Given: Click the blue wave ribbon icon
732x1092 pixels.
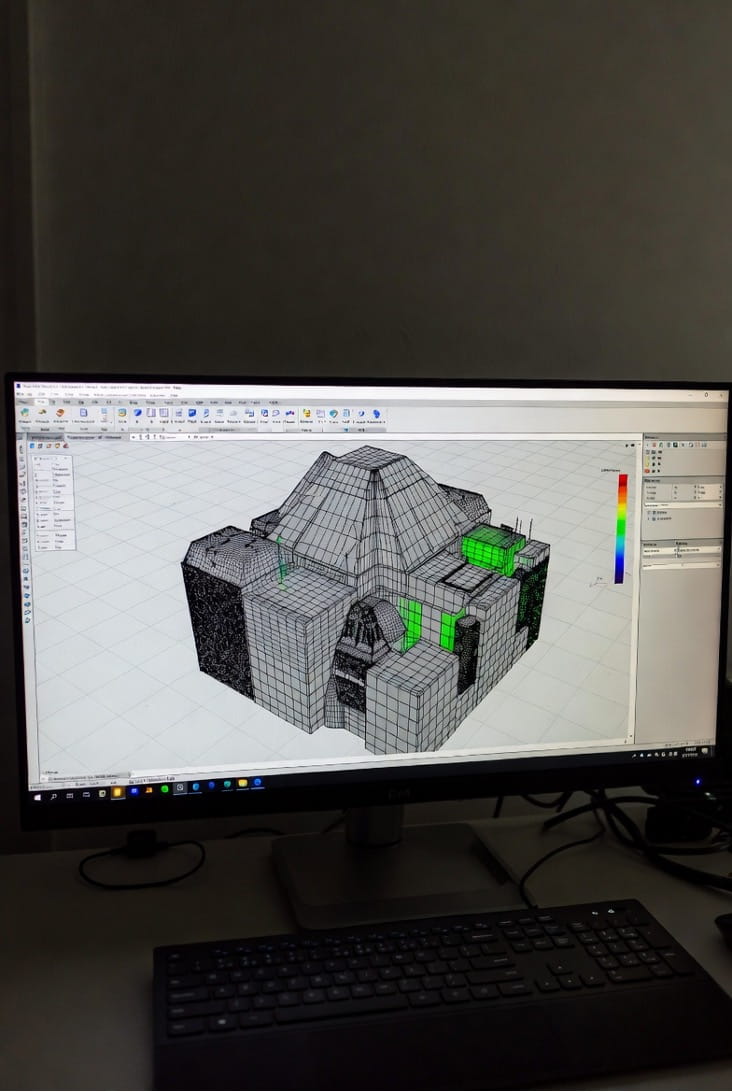Looking at the screenshot, I should tap(290, 414).
